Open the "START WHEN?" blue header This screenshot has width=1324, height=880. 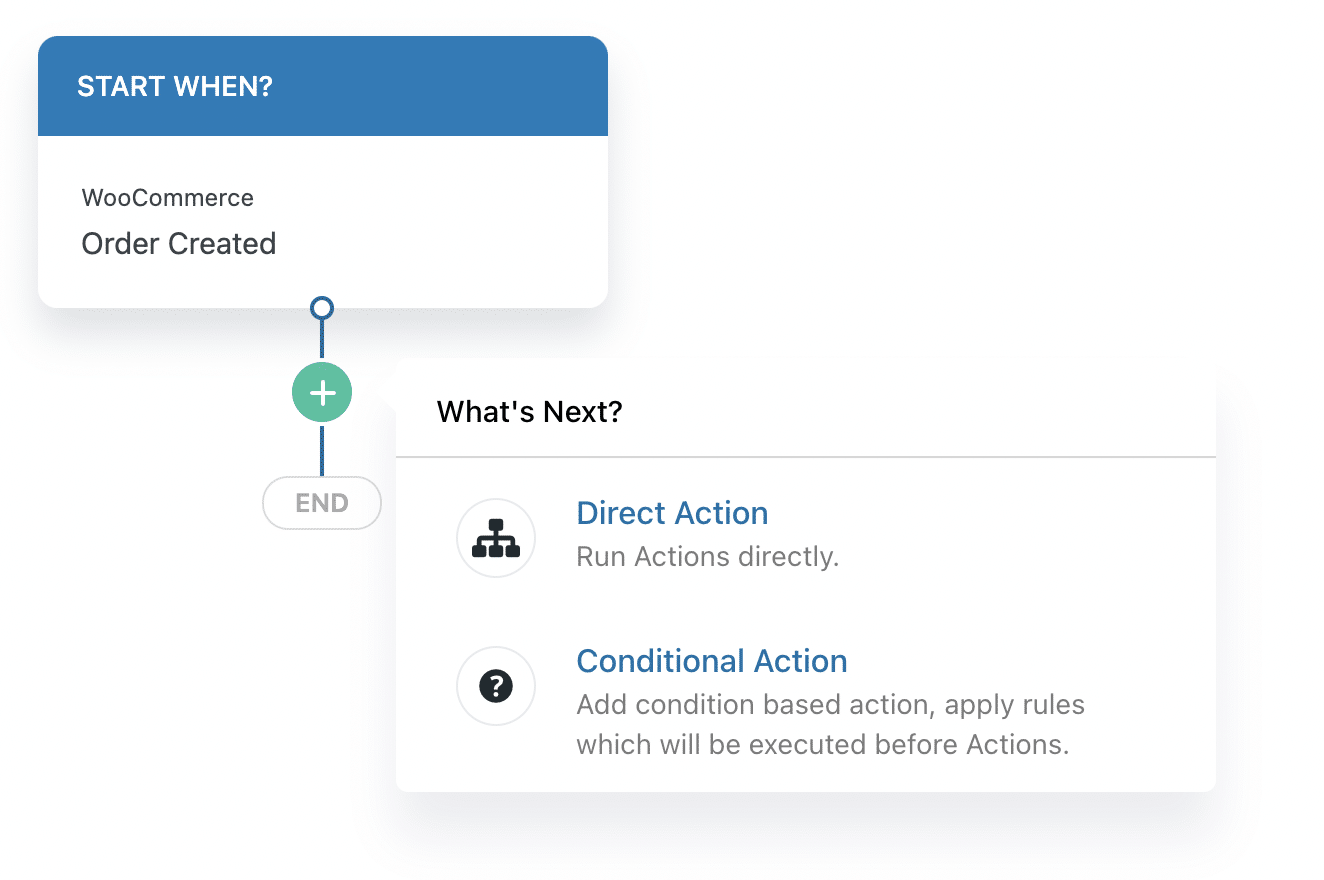coord(322,86)
